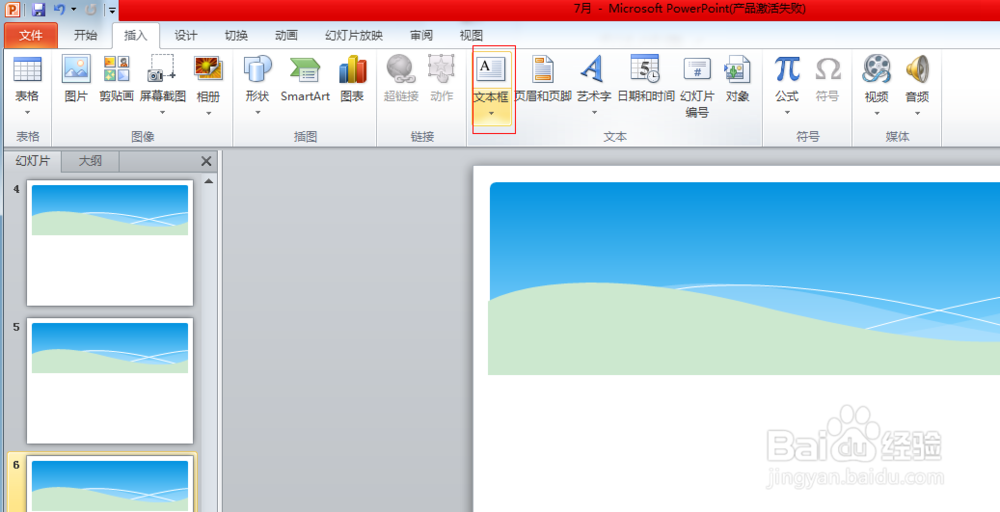This screenshot has width=1000, height=512.
Task: Click the 文本框 (Text Box) icon
Action: (x=491, y=69)
